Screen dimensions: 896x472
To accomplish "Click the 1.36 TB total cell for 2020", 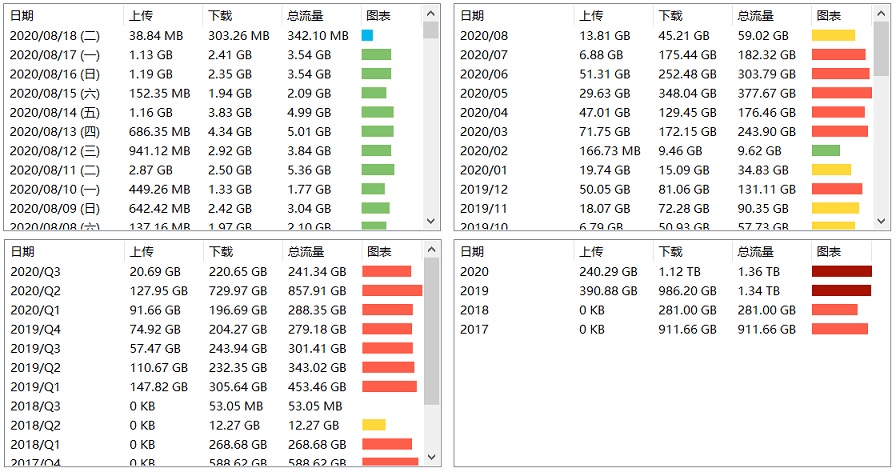I will click(759, 271).
